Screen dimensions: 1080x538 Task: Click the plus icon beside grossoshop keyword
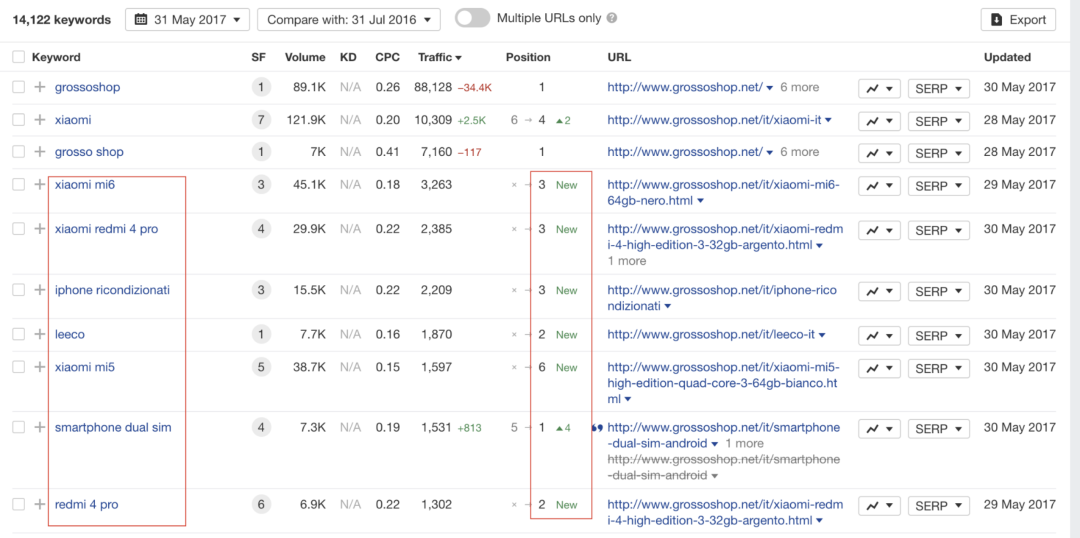coord(39,87)
